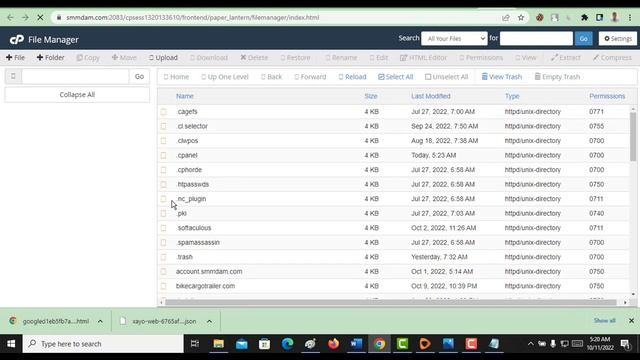Open File Explorer from the taskbar
Viewport: 640px width, 360px height.
pyautogui.click(x=218, y=344)
